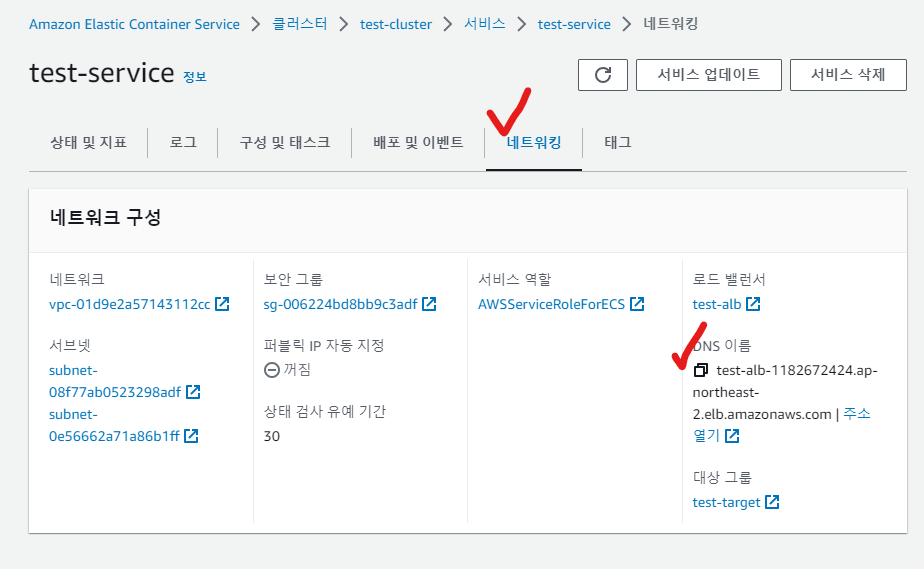Click the 네트워크 구성 heading

105,217
